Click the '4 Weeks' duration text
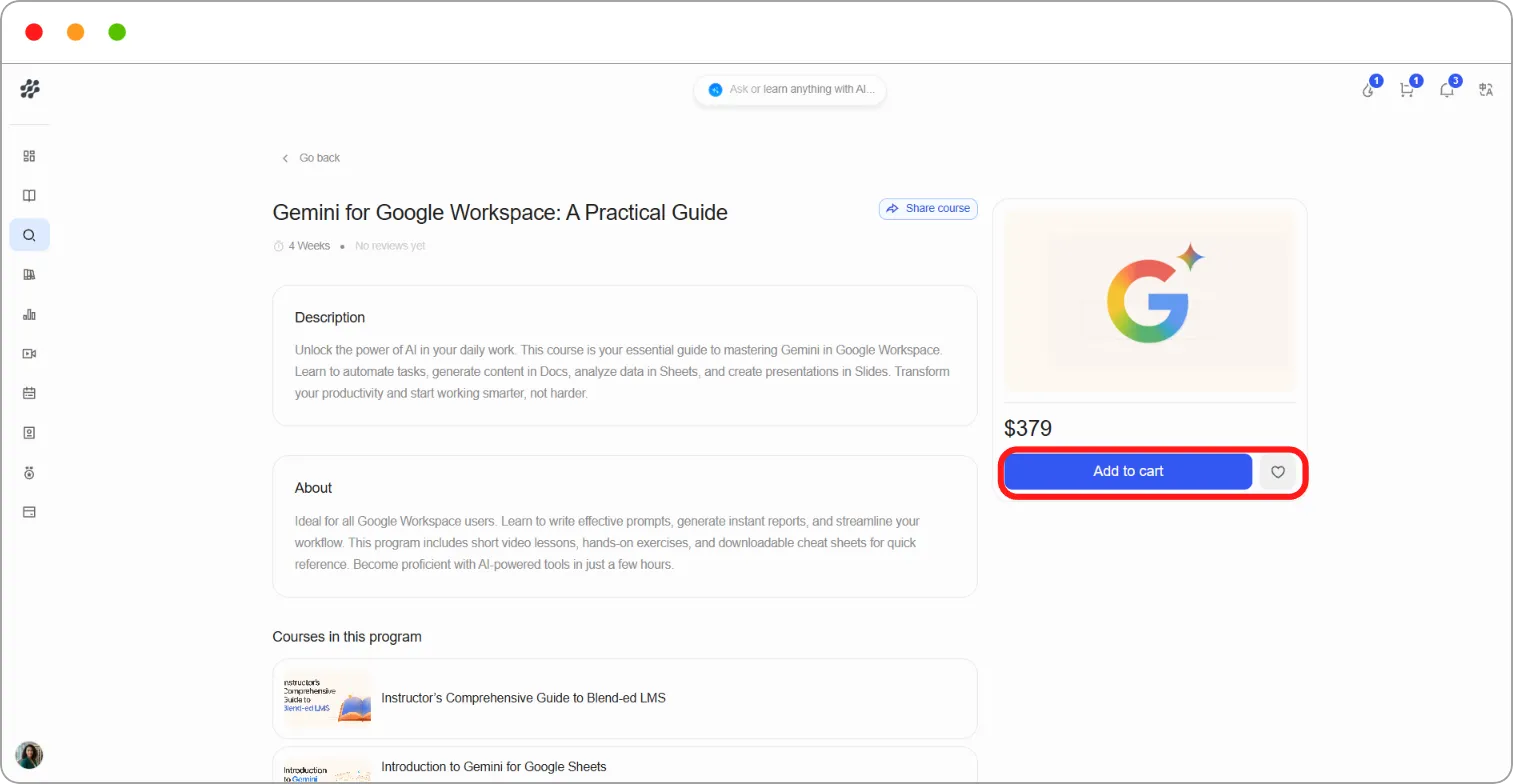This screenshot has width=1513, height=784. (309, 246)
